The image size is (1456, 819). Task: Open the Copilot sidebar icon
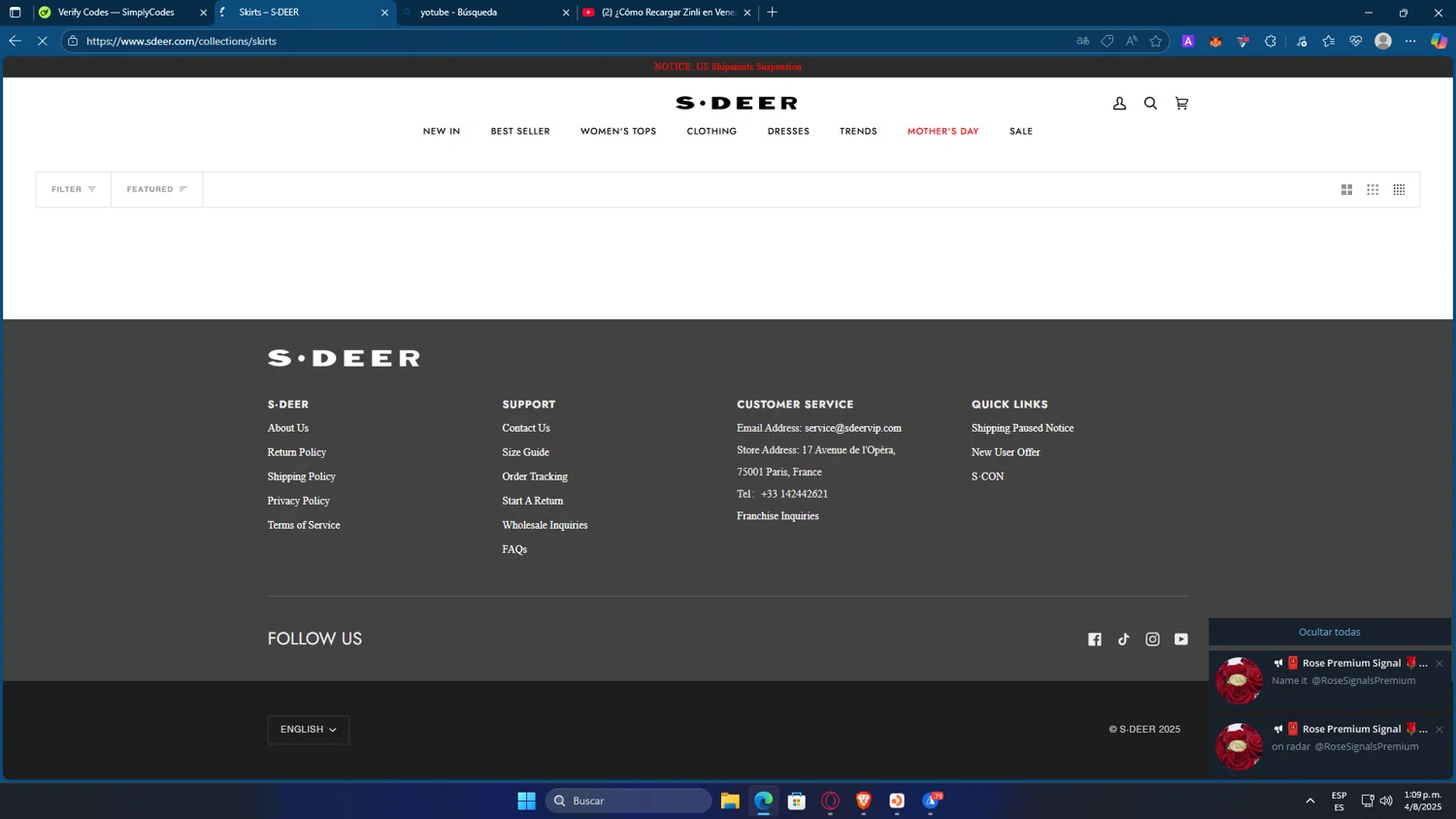(1439, 41)
